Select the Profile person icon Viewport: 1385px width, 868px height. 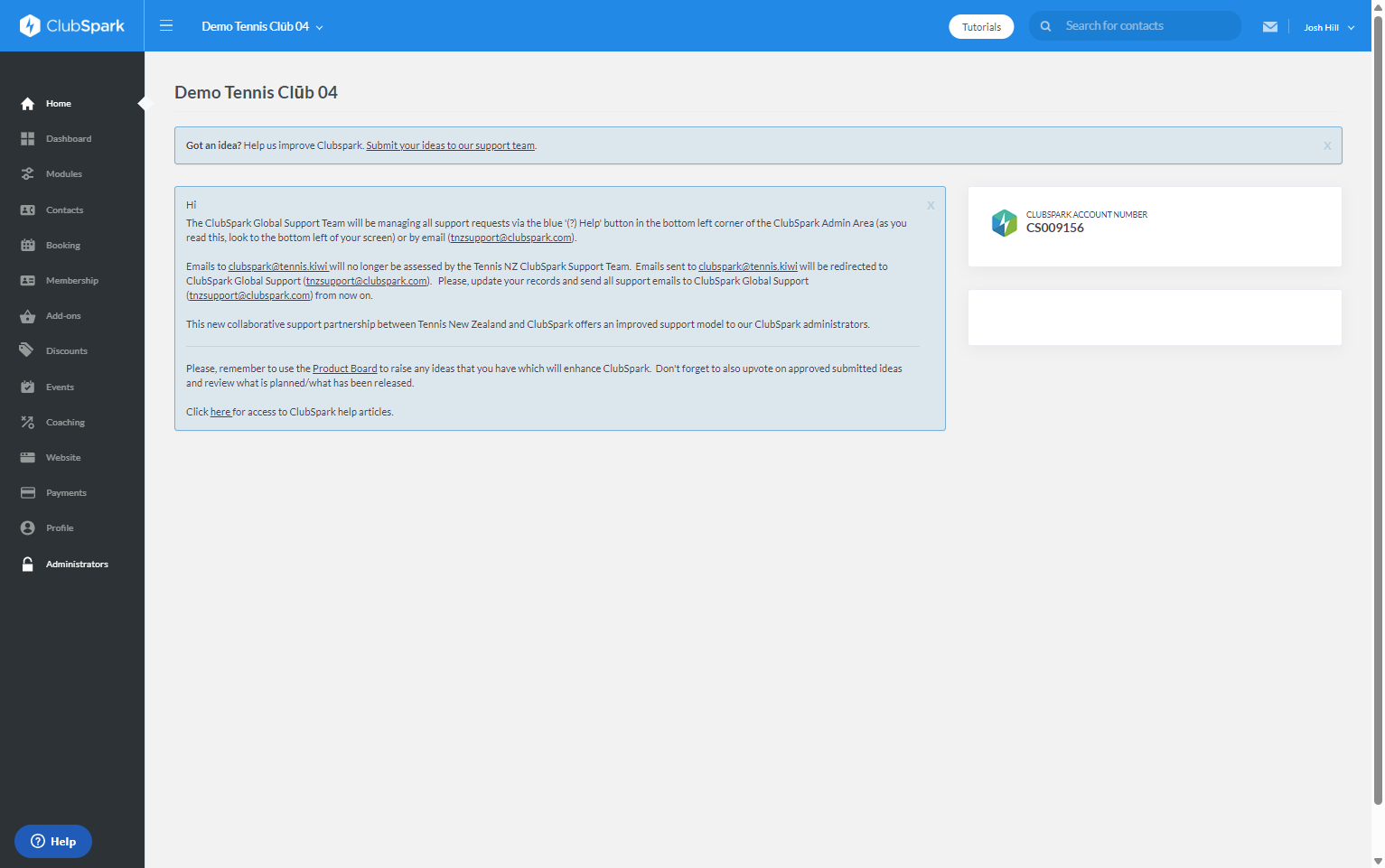coord(28,528)
